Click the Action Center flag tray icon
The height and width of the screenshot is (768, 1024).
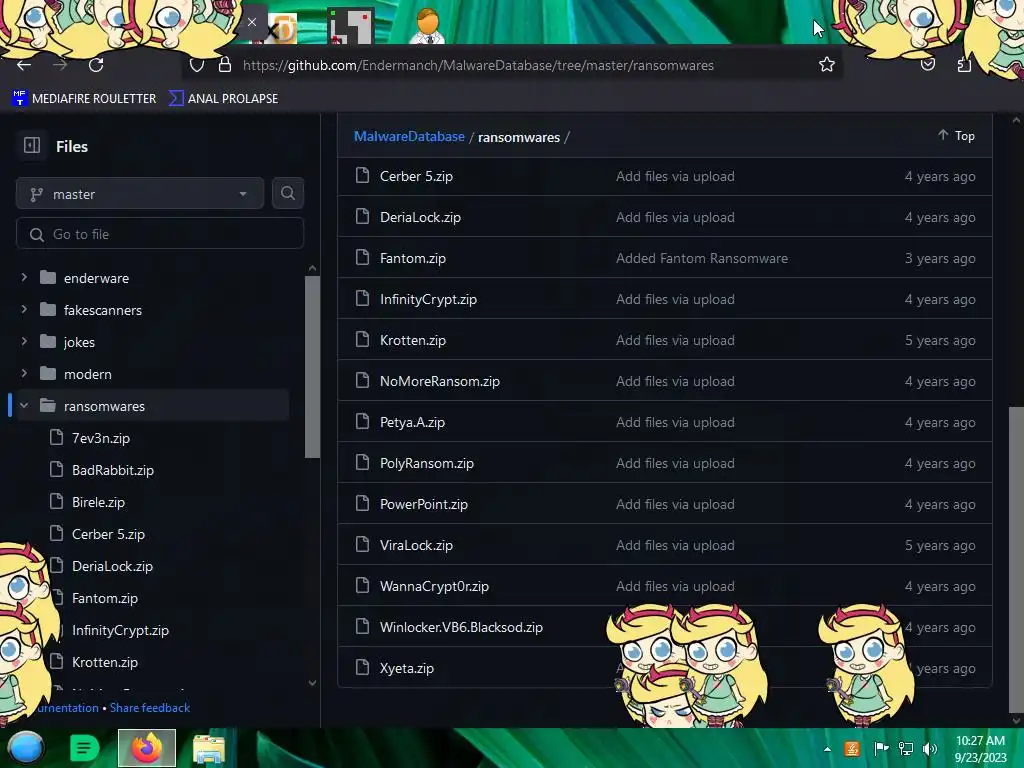[881, 748]
